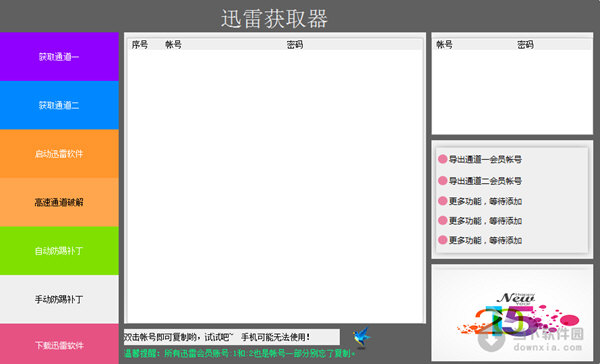This screenshot has width=600, height=364.
Task: Click the 双击帐号即可复制 hint field
Action: click(232, 337)
